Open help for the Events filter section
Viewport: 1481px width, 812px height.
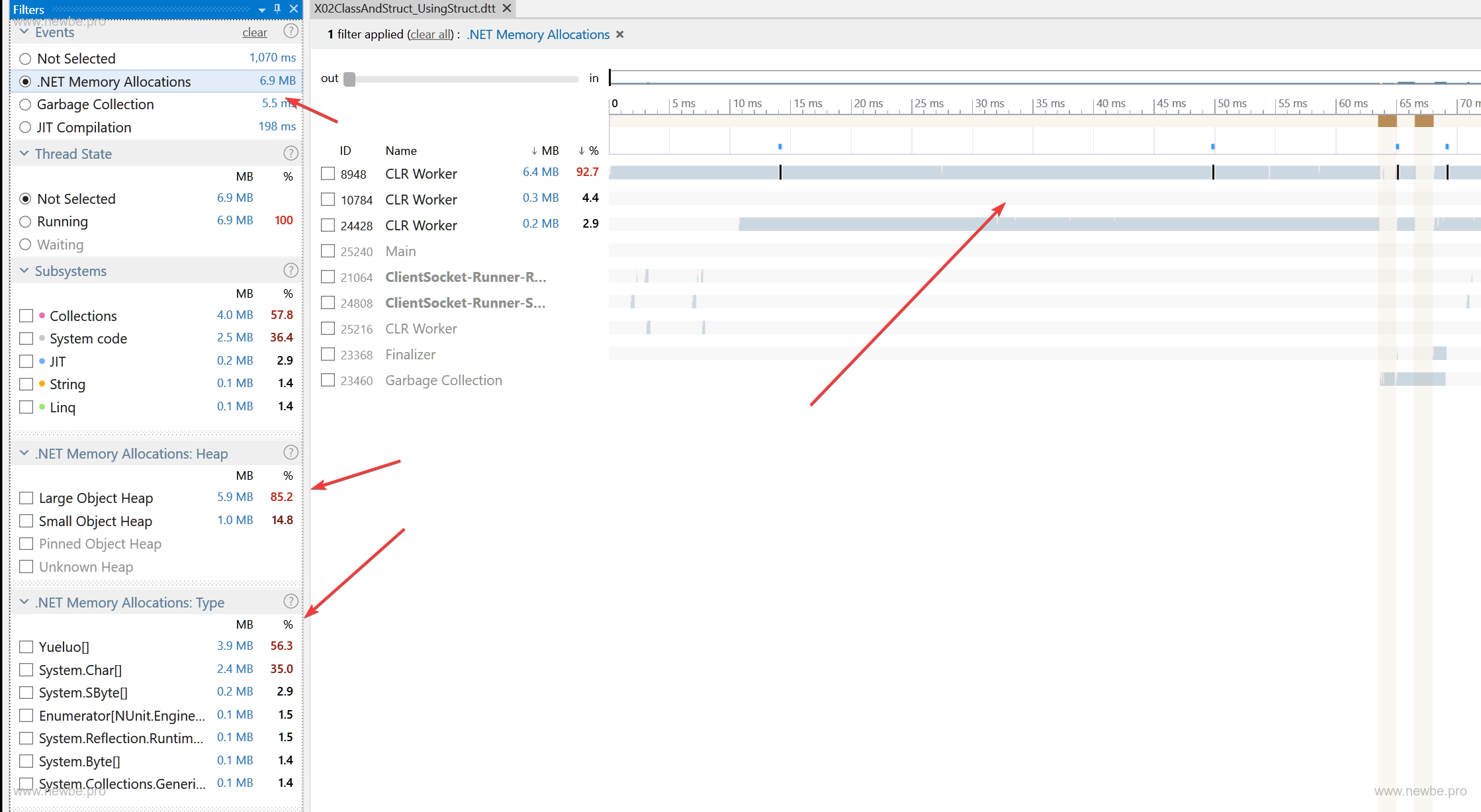(x=291, y=31)
